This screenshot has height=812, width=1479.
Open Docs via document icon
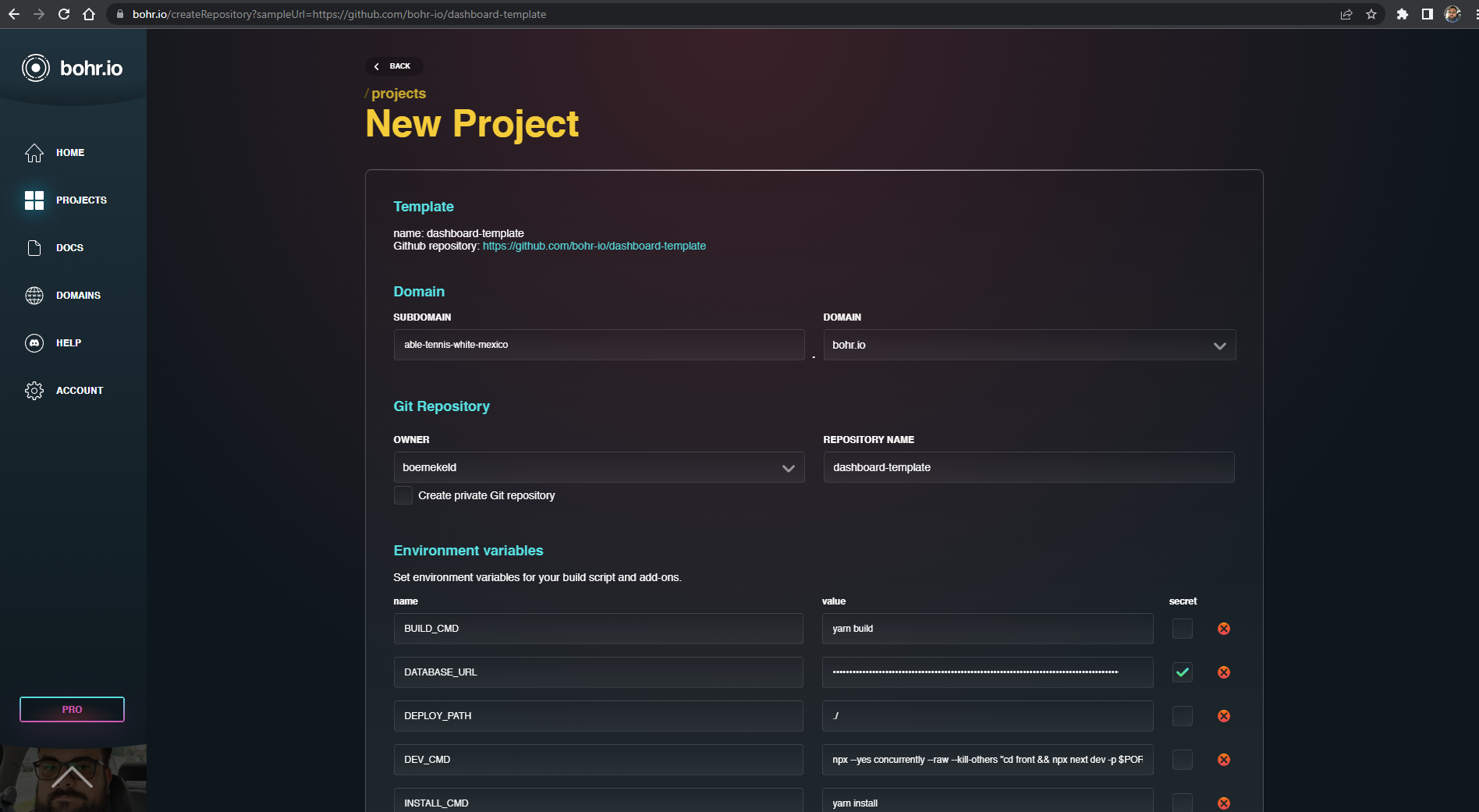pyautogui.click(x=34, y=248)
